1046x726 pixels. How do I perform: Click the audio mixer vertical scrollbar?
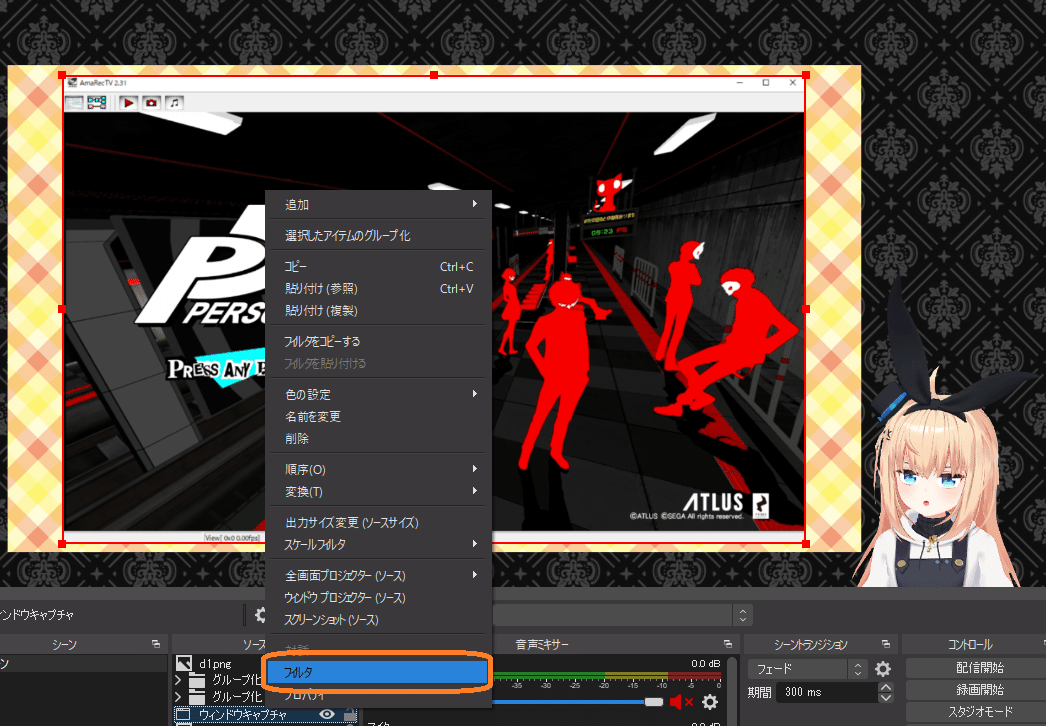732,691
